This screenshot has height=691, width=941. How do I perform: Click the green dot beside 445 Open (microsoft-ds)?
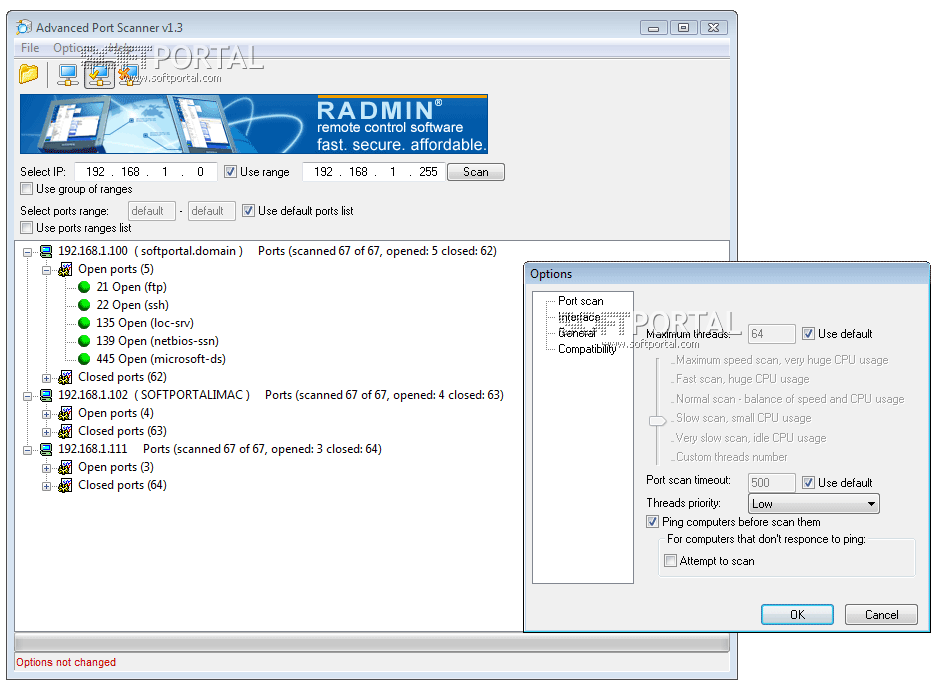[x=84, y=359]
